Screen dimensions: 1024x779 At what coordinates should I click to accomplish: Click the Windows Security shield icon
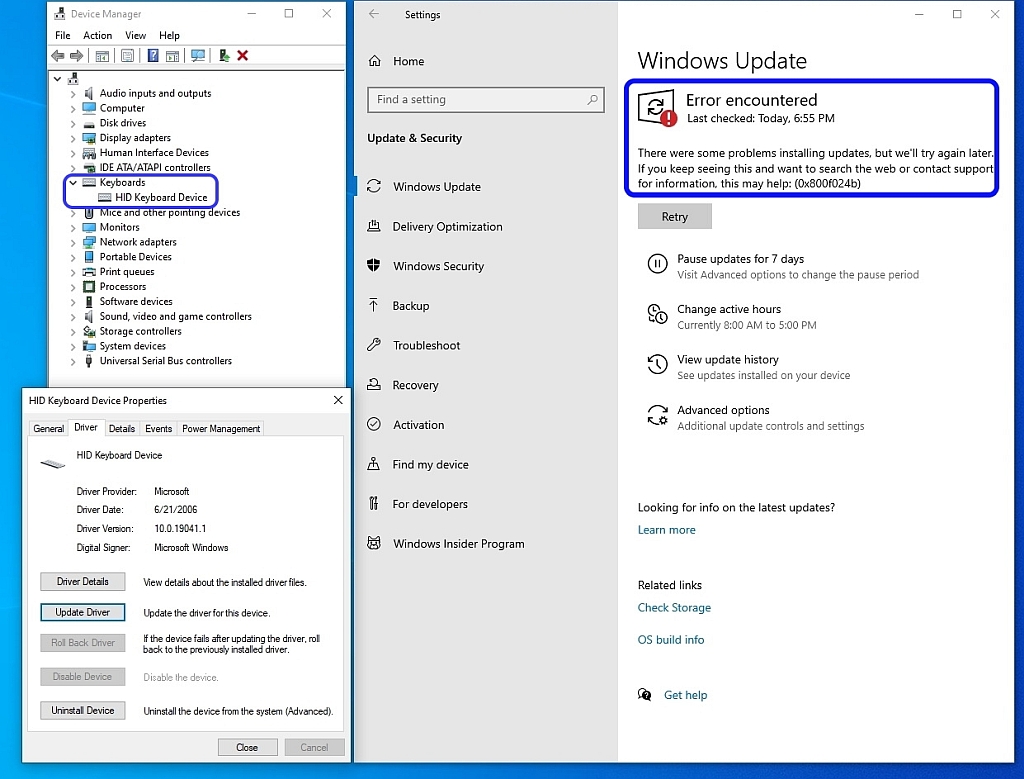[374, 265]
